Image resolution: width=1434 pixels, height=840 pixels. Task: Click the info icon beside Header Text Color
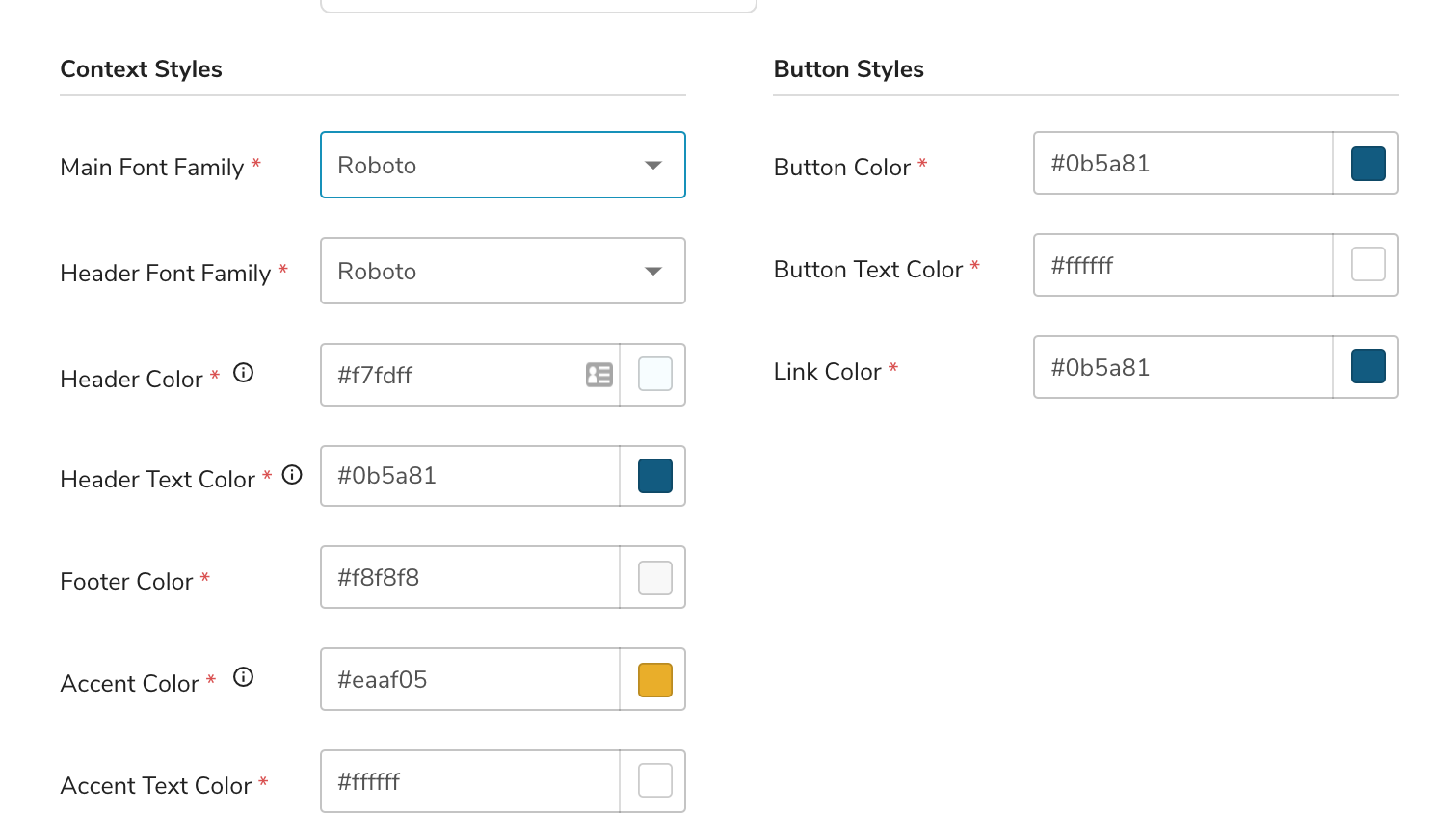tap(292, 474)
